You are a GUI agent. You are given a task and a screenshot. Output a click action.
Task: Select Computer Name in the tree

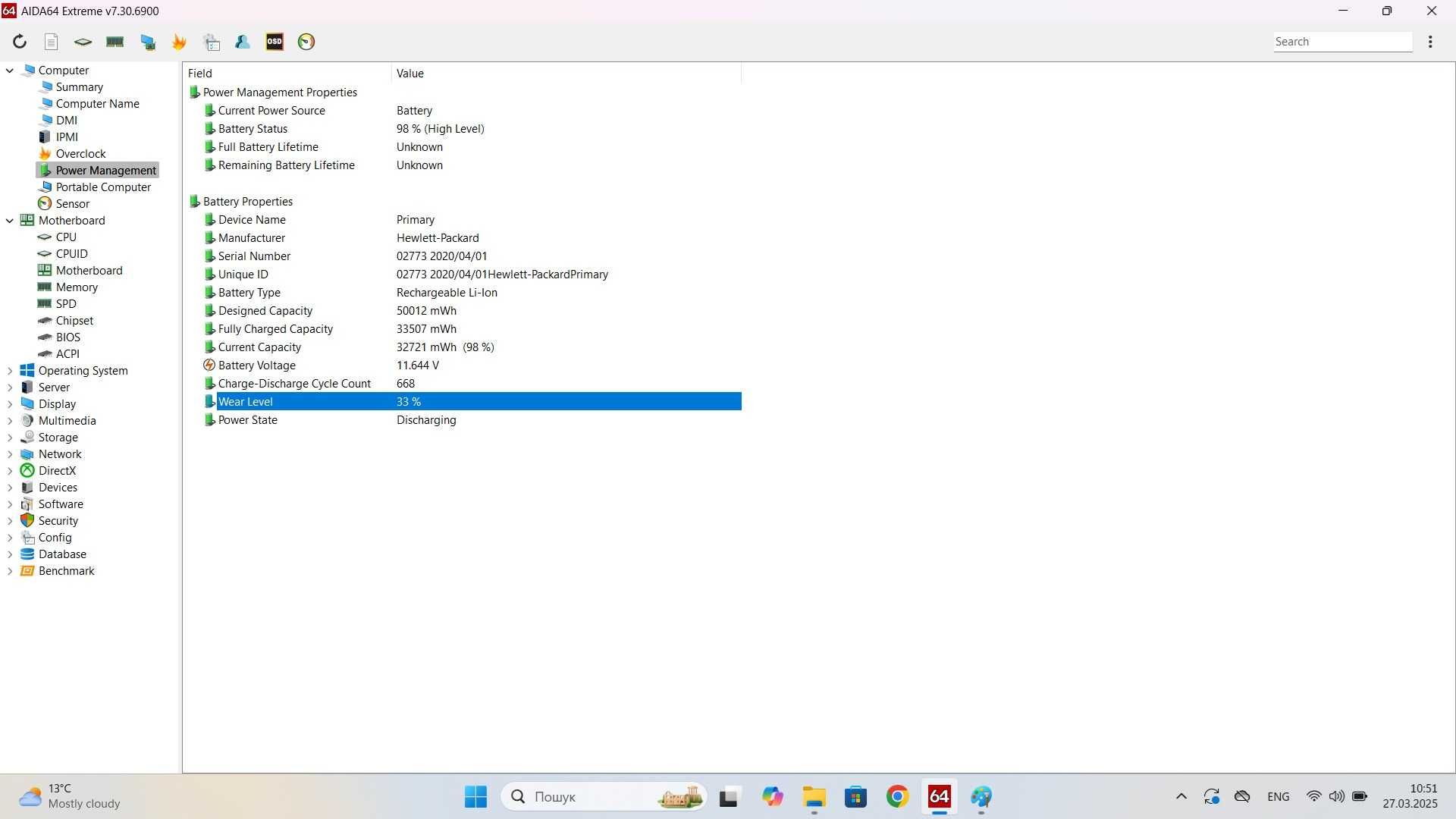coord(97,104)
